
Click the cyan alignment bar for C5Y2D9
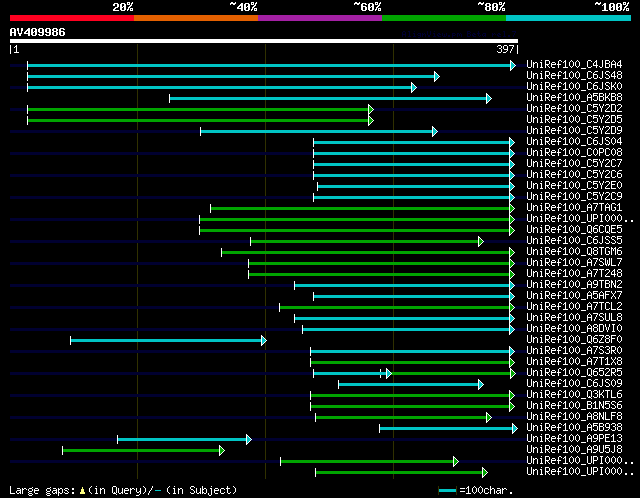pyautogui.click(x=319, y=131)
